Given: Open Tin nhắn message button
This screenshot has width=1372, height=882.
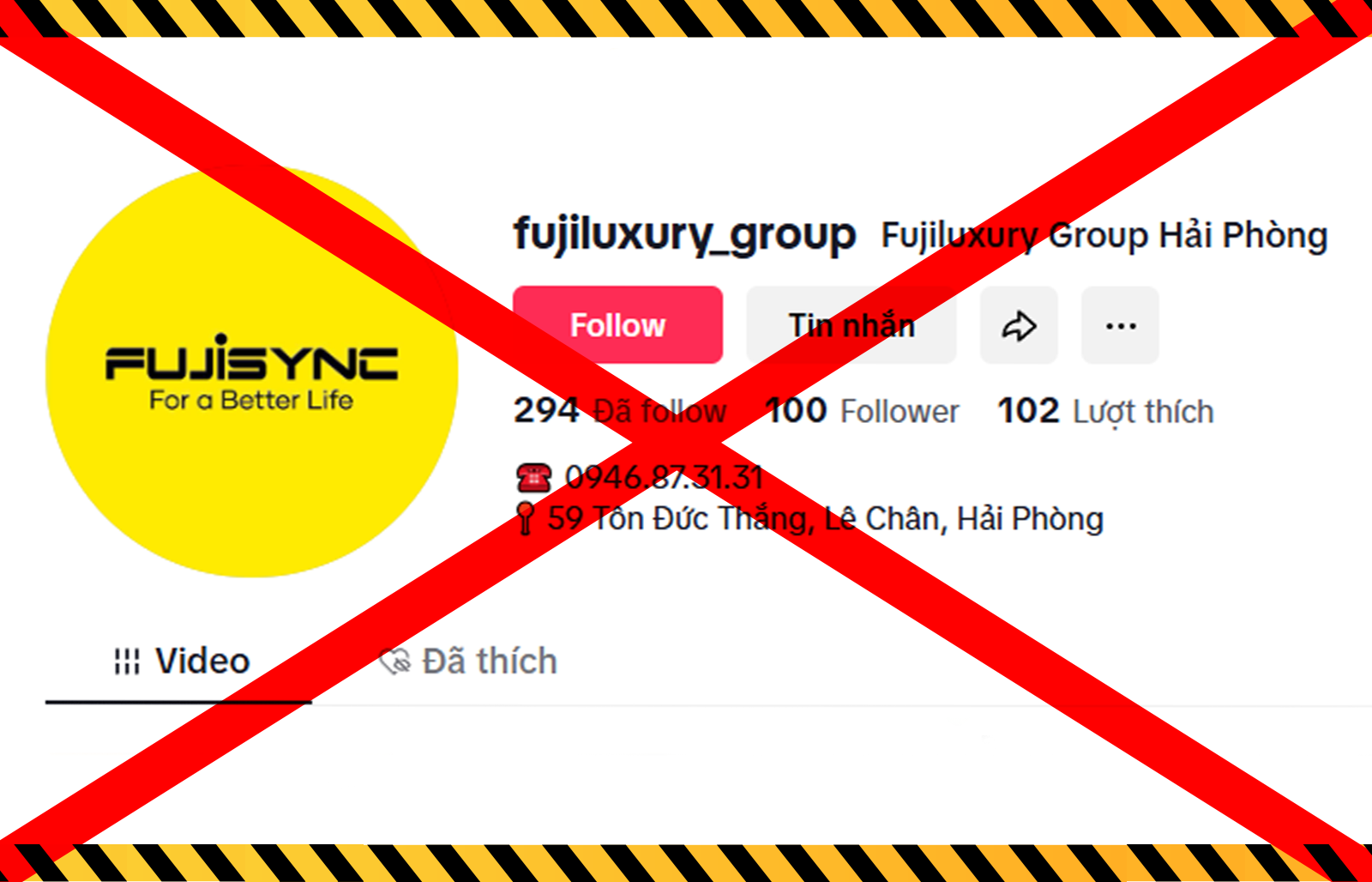Looking at the screenshot, I should click(851, 325).
